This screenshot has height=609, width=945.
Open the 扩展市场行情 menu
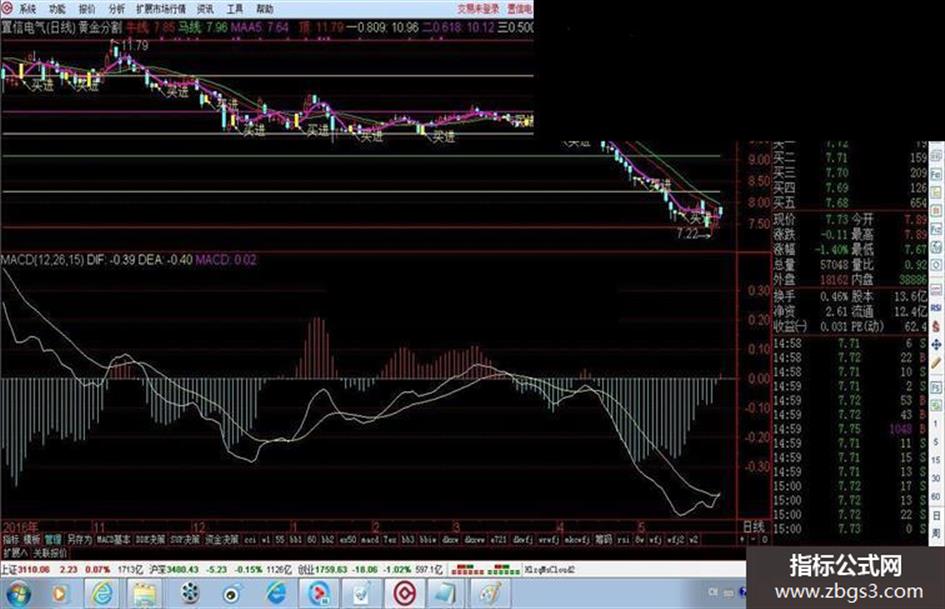pyautogui.click(x=161, y=9)
